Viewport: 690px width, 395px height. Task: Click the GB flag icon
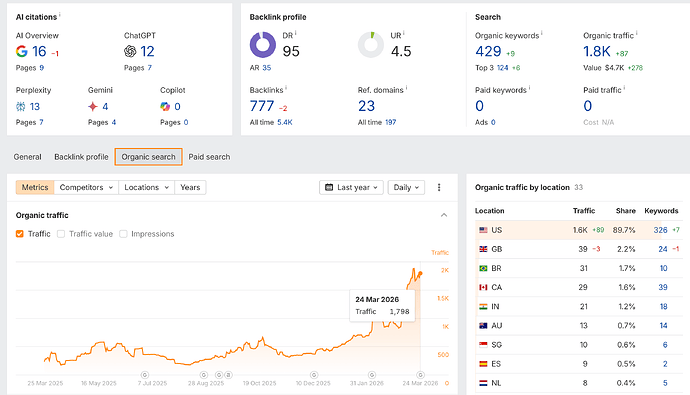click(483, 249)
